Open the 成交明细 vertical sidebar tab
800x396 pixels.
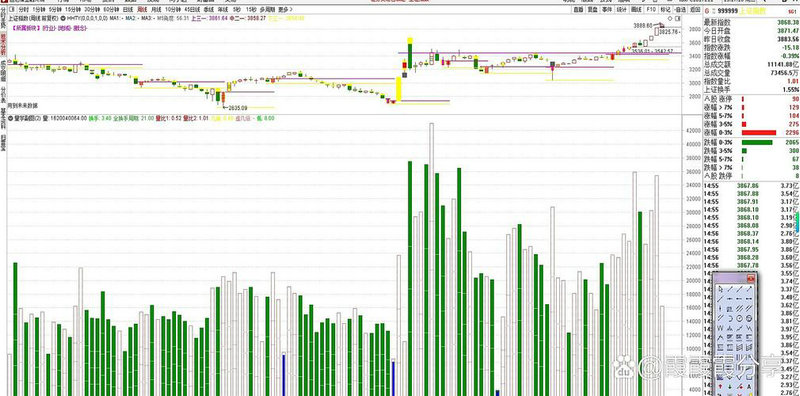[x=3, y=70]
